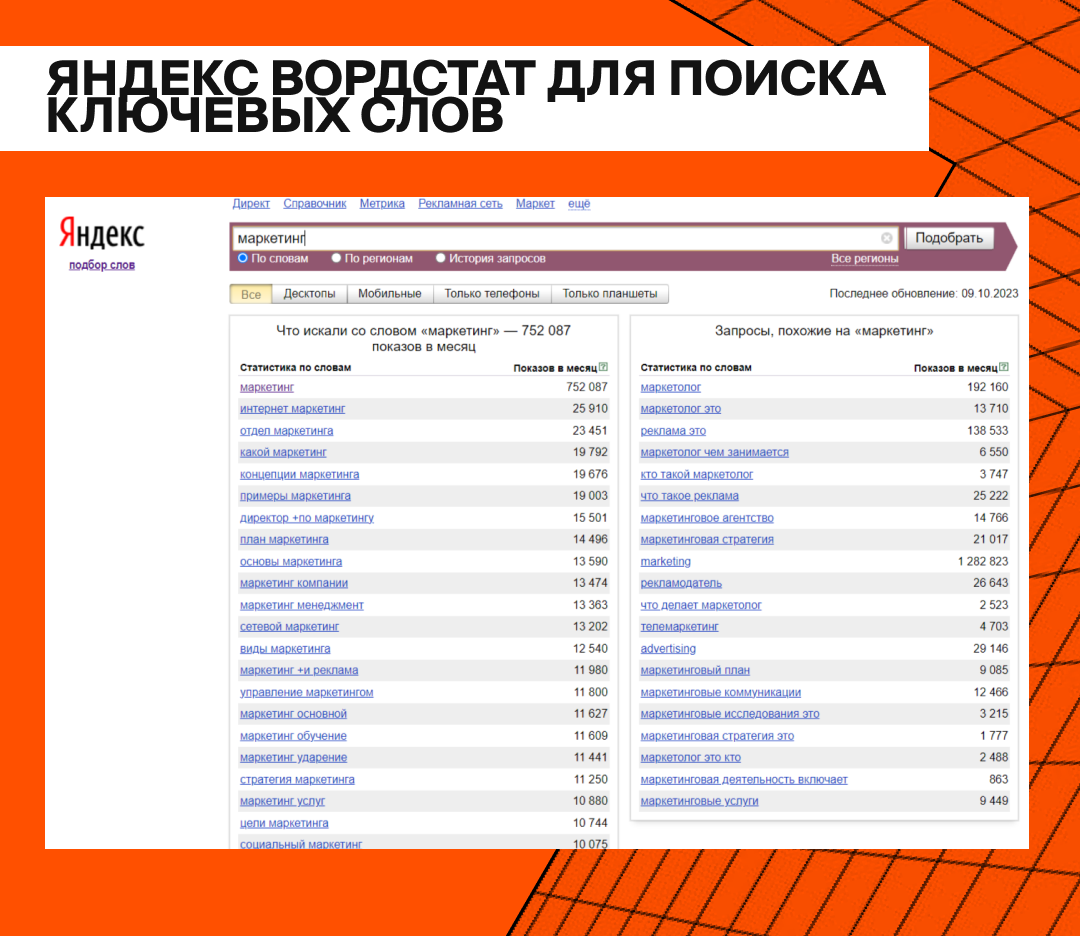The width and height of the screenshot is (1080, 936).
Task: Switch to the Только телефоны tab
Action: pos(492,294)
